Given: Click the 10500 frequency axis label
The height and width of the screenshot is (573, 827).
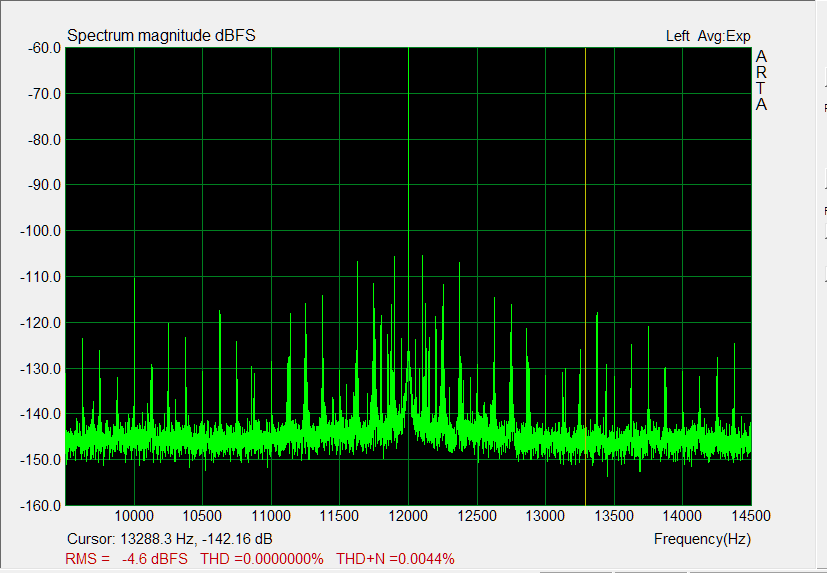Looking at the screenshot, I should pos(202,515).
